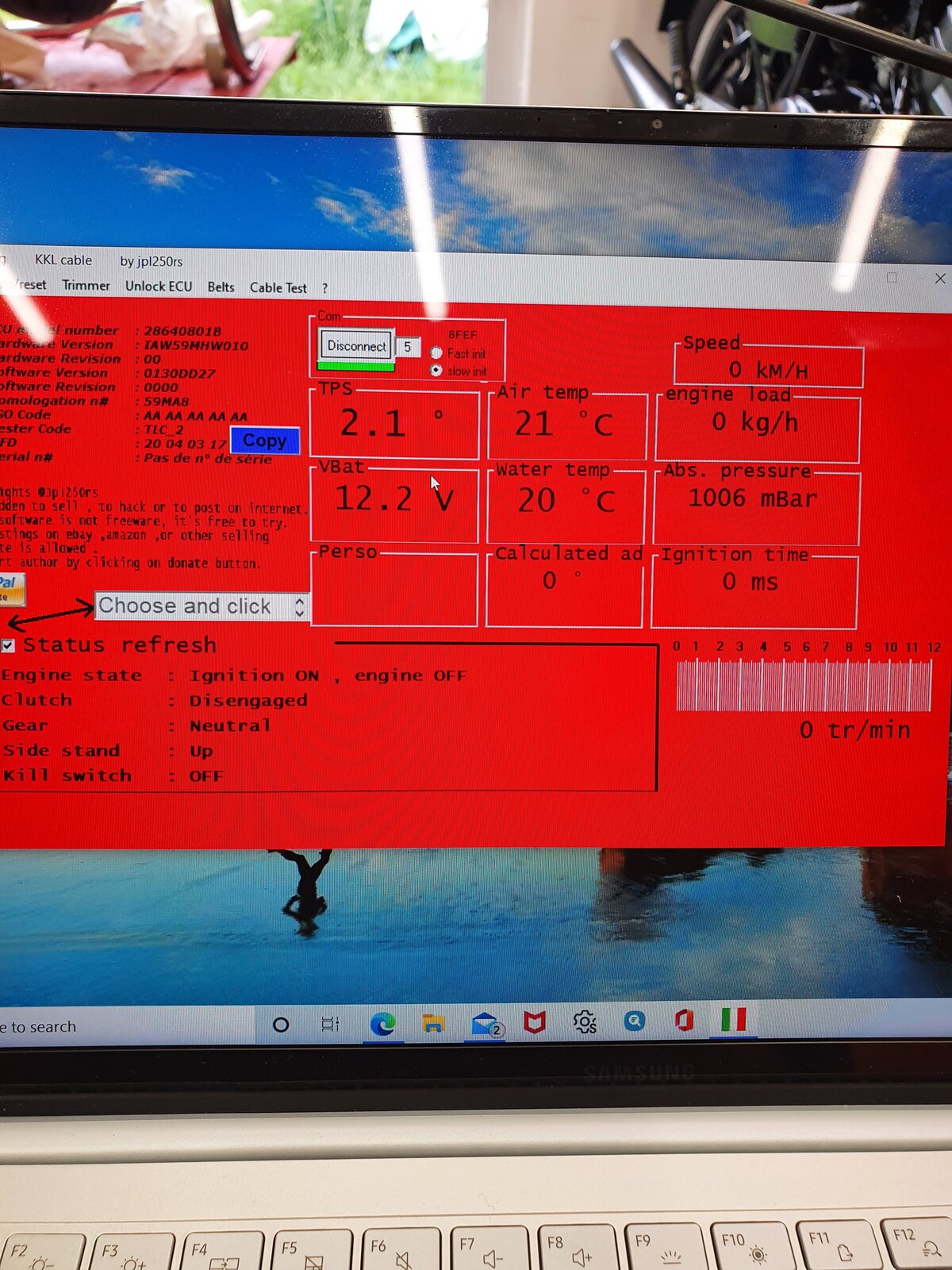The width and height of the screenshot is (952, 1270).
Task: Click the Cortana circle icon
Action: point(281,1025)
